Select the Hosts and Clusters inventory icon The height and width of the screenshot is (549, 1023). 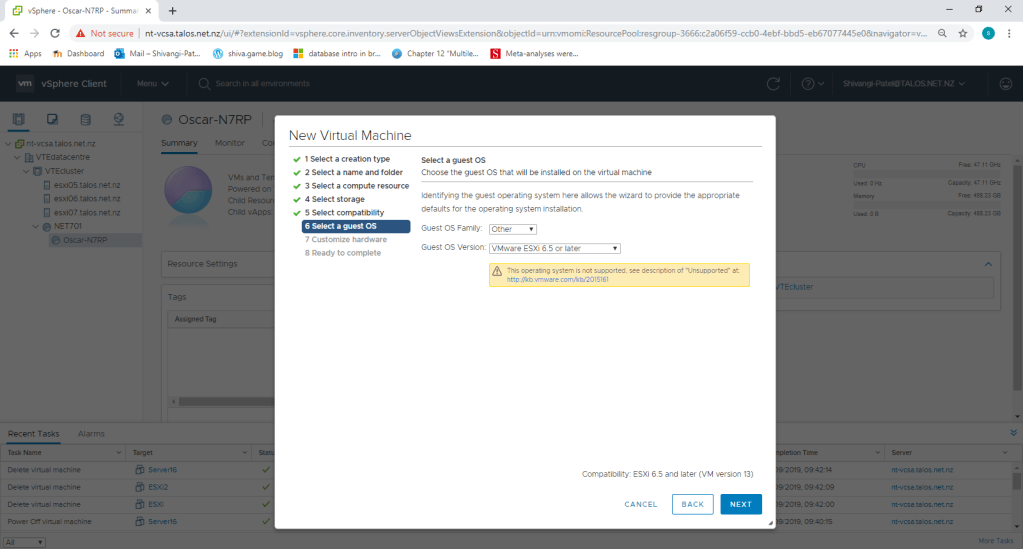click(x=20, y=120)
